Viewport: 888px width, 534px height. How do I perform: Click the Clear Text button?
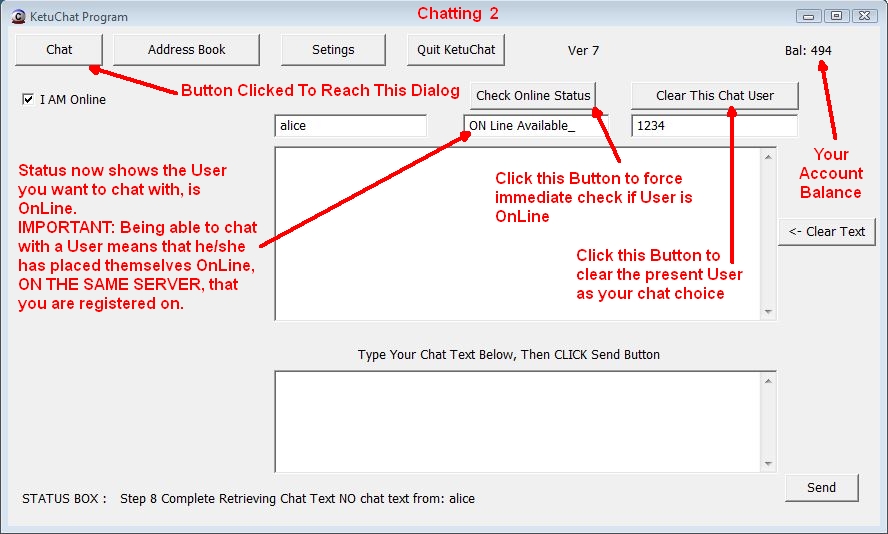click(826, 231)
